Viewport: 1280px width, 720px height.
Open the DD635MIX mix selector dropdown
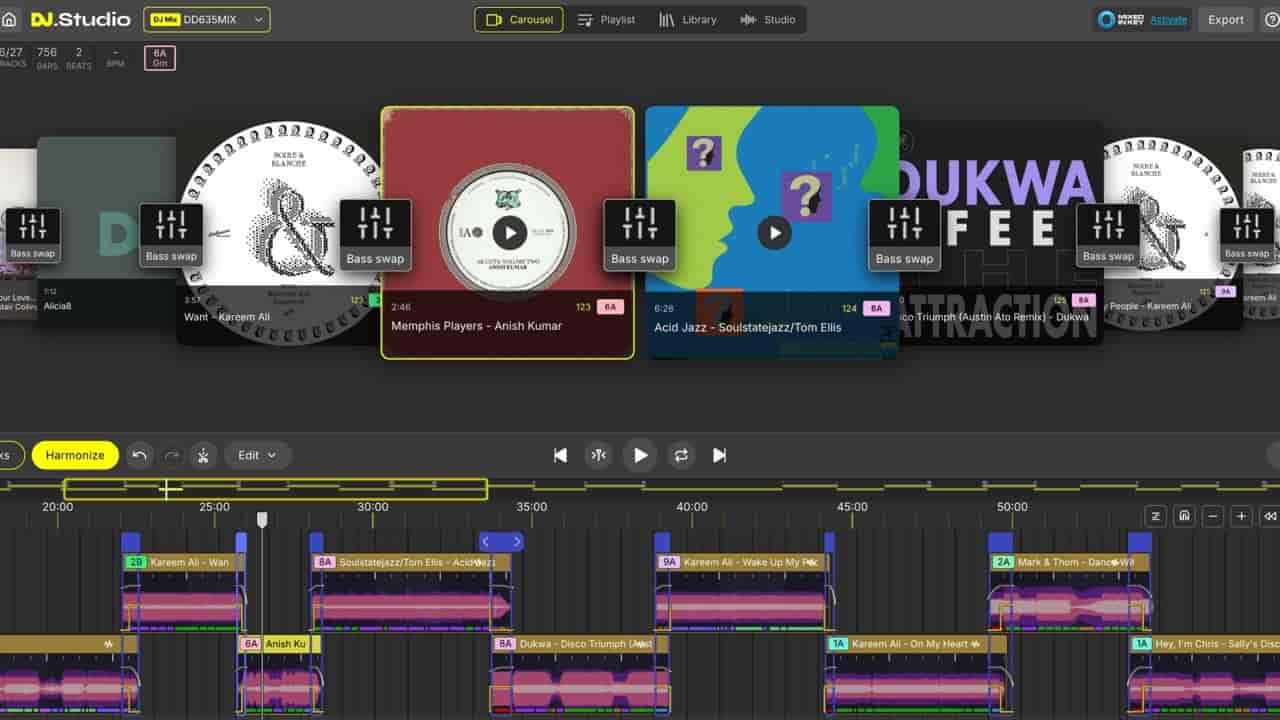point(208,19)
